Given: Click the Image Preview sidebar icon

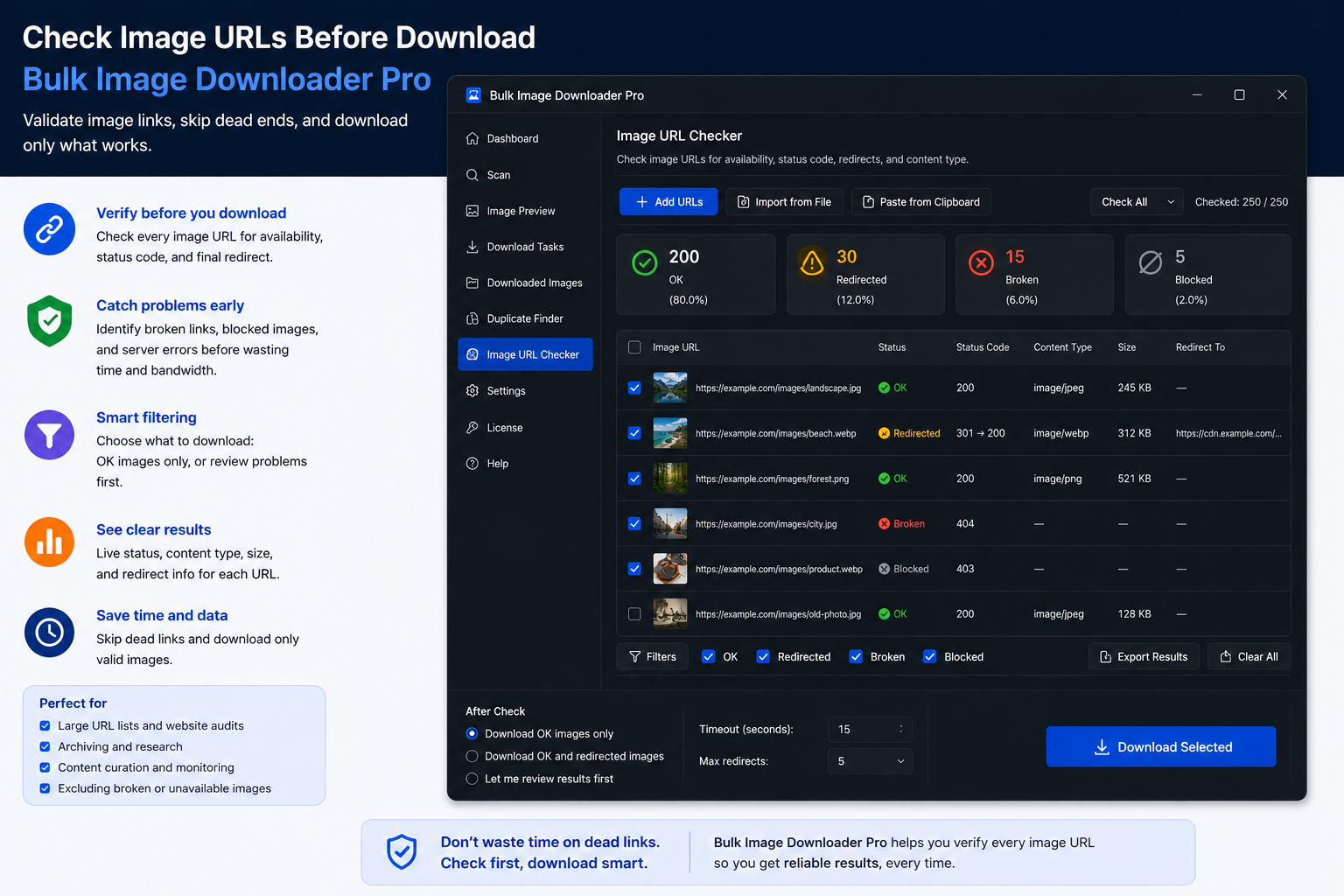Looking at the screenshot, I should pyautogui.click(x=472, y=211).
